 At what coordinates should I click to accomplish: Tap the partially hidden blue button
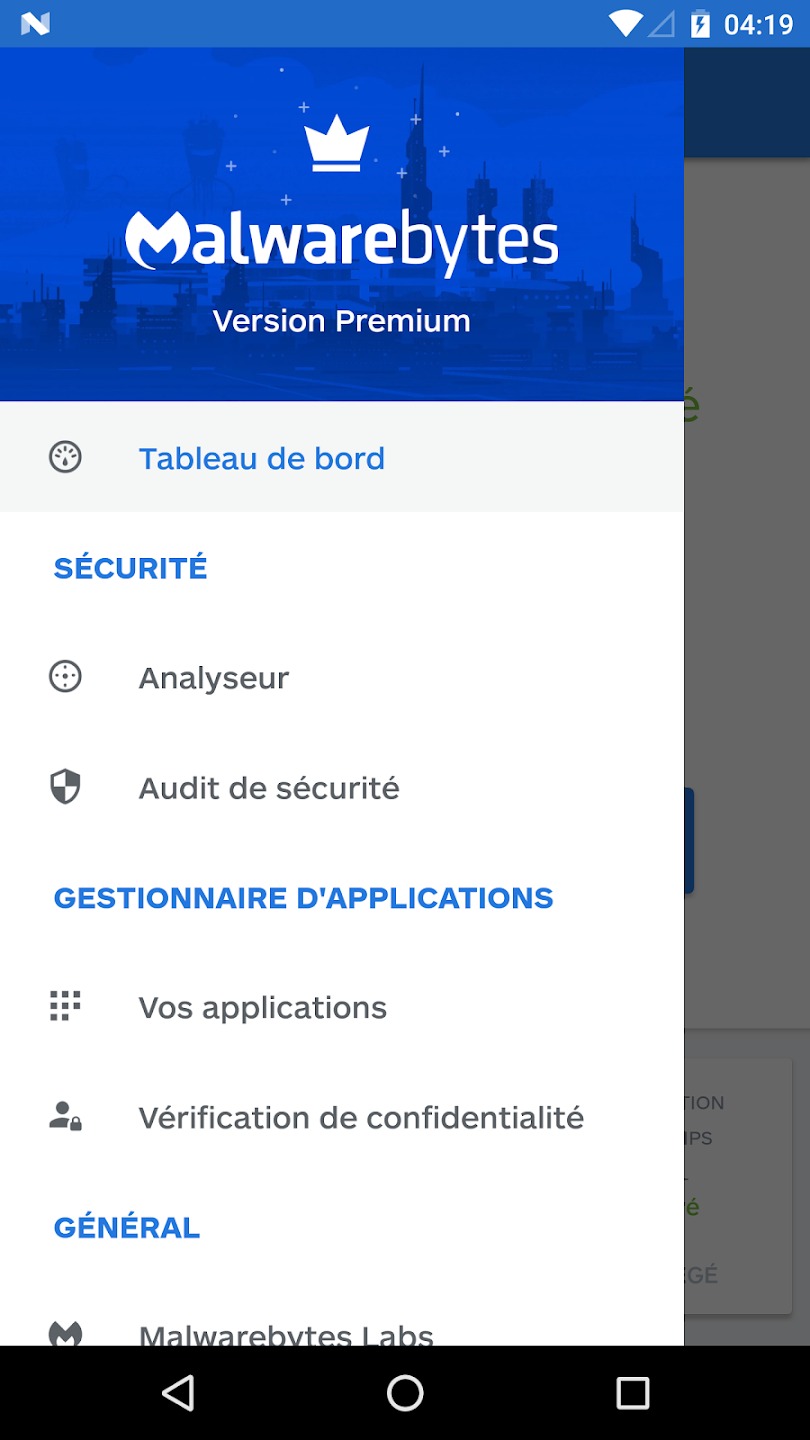point(689,840)
